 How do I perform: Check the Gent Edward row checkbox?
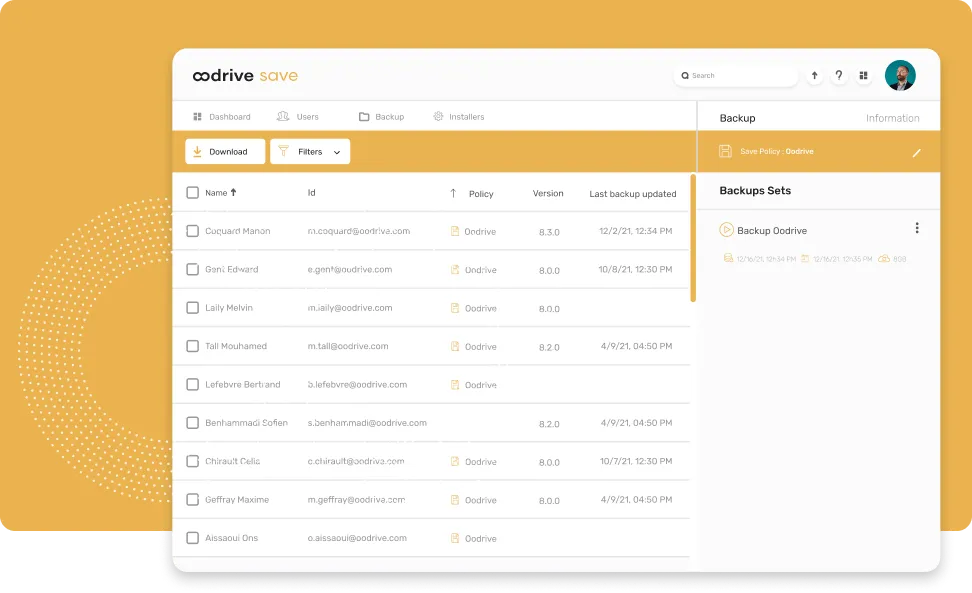pyautogui.click(x=193, y=270)
